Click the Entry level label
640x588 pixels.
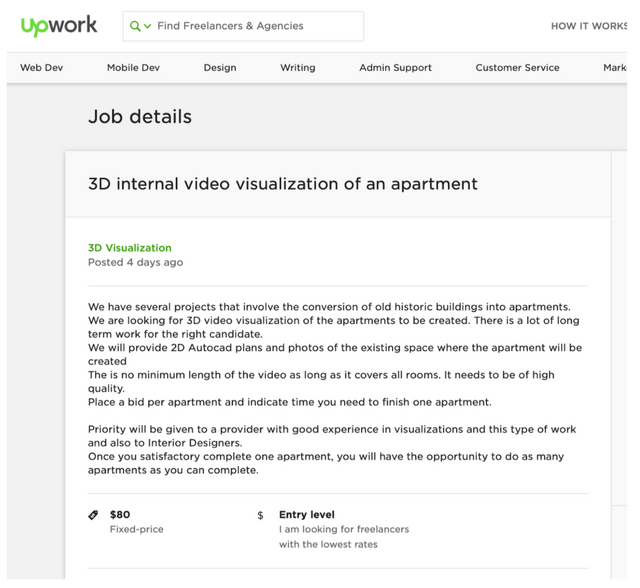(x=307, y=515)
